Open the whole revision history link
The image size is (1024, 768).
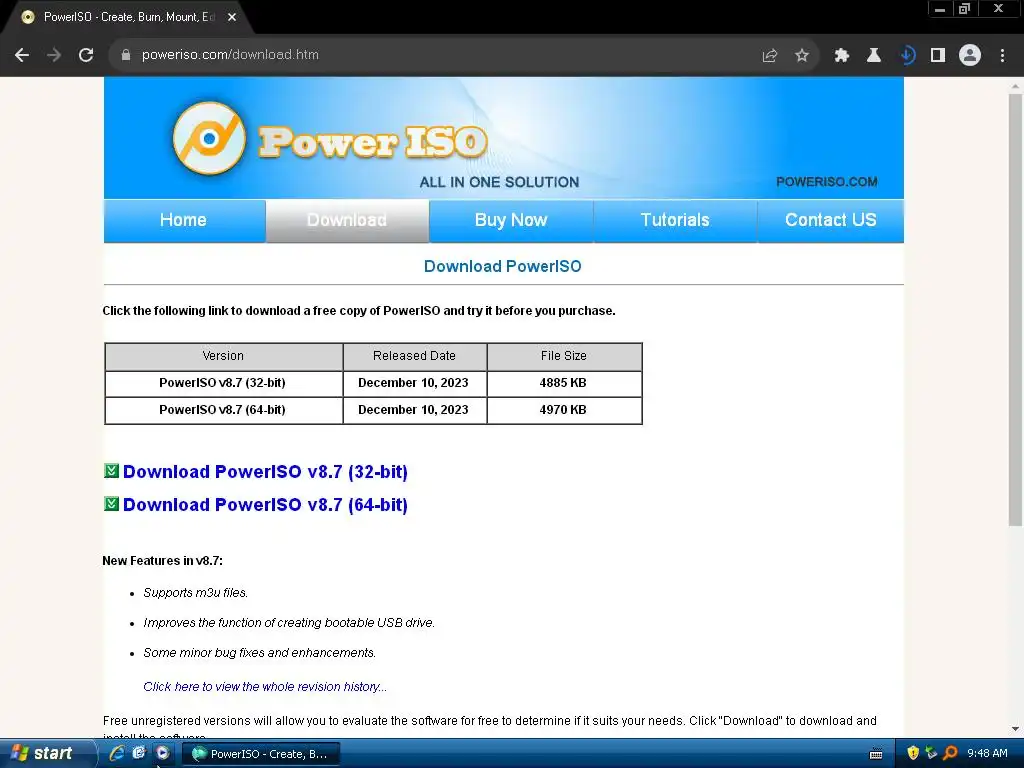[x=264, y=687]
